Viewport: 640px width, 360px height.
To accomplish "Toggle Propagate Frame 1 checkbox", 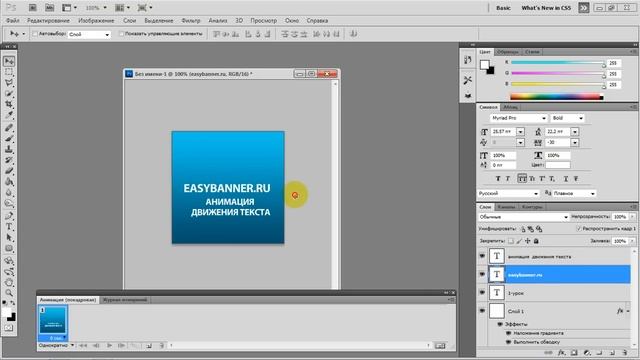I will coord(579,229).
